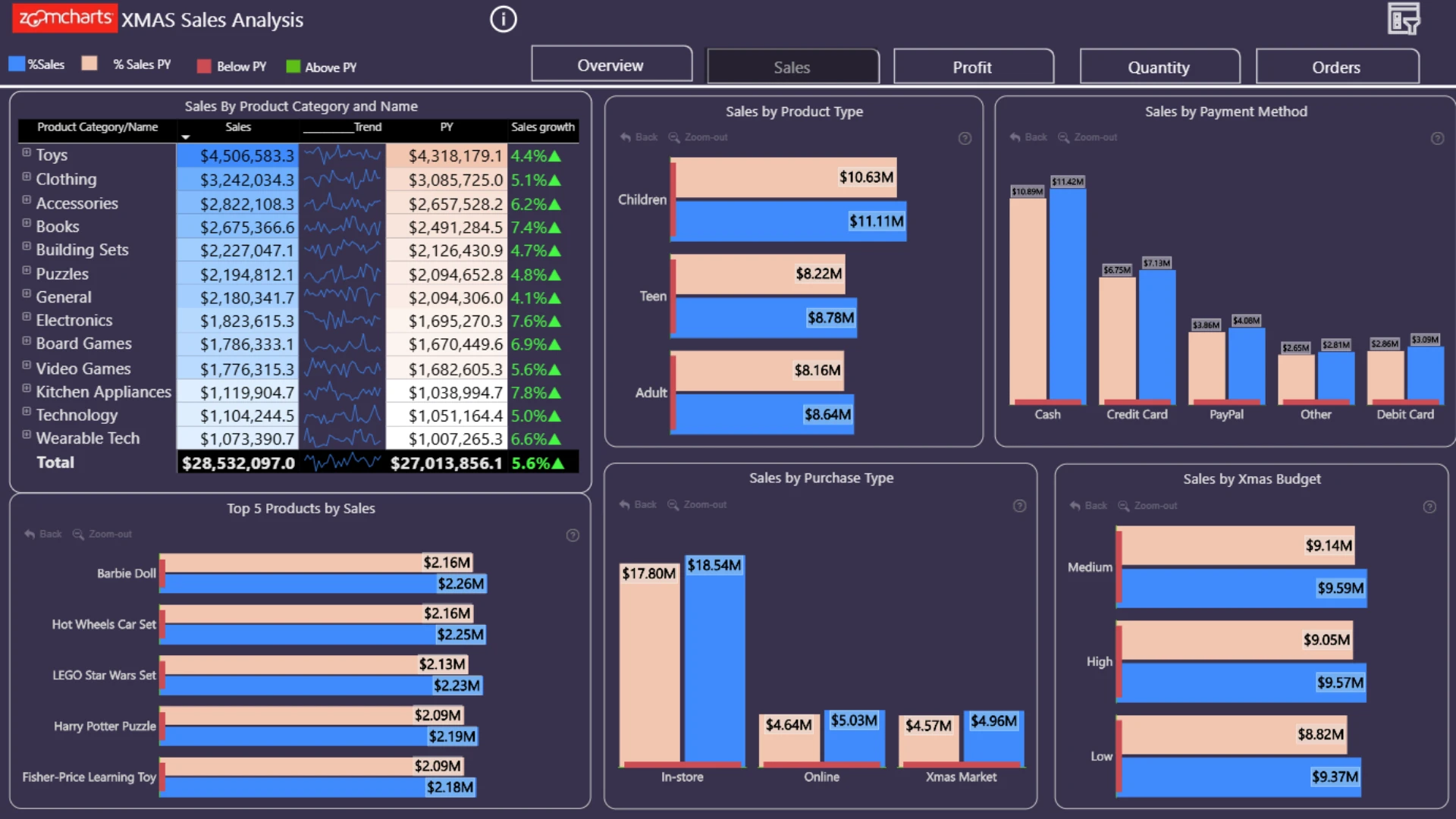Select the Online $5.03M blue column
This screenshot has width=1456, height=819.
click(855, 739)
